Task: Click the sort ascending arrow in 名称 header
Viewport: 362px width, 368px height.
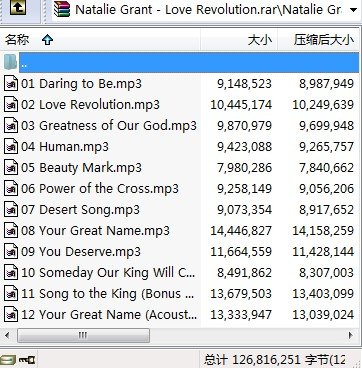Action: 47,40
